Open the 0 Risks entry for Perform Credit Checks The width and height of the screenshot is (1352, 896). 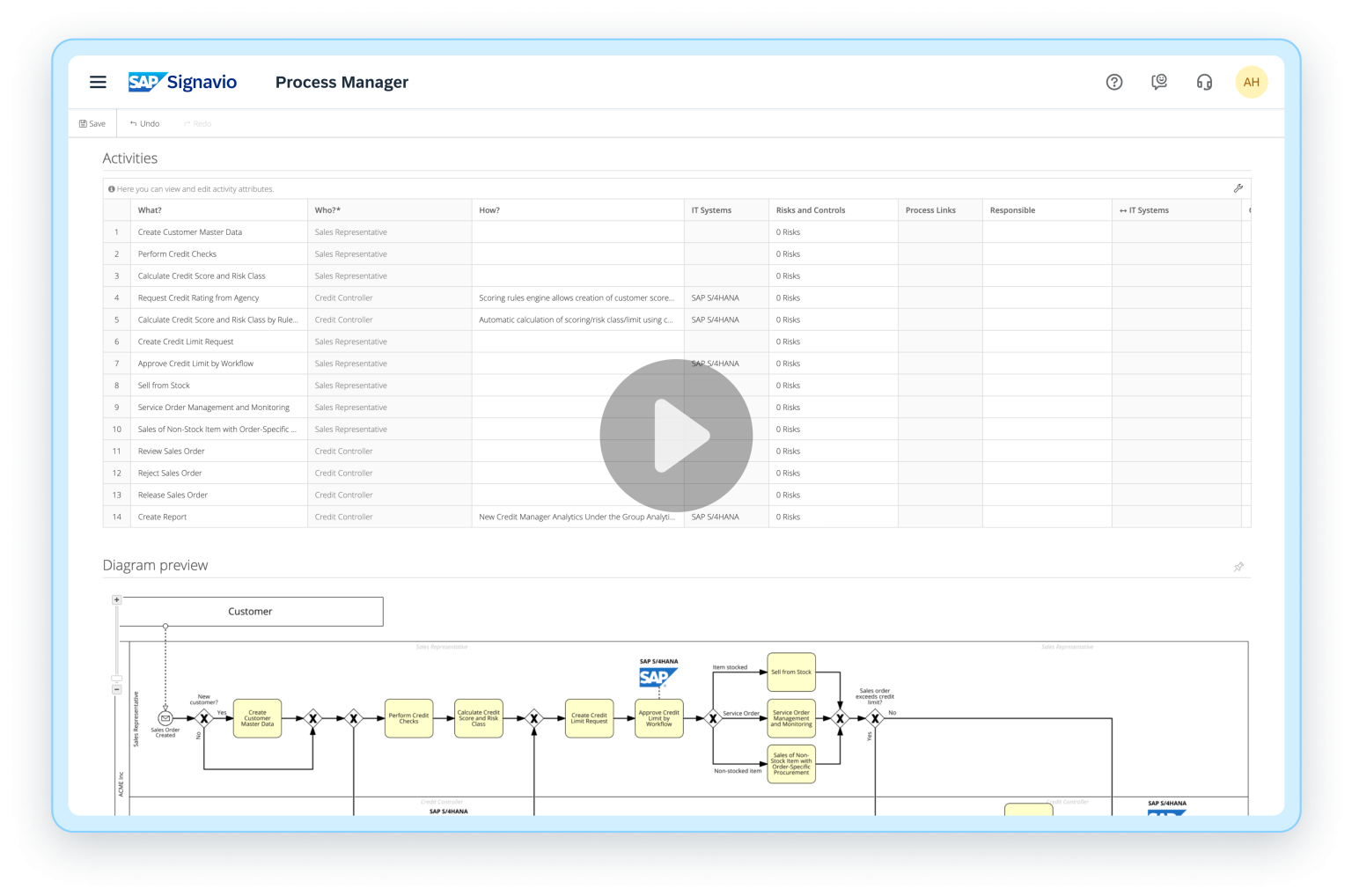(x=788, y=253)
